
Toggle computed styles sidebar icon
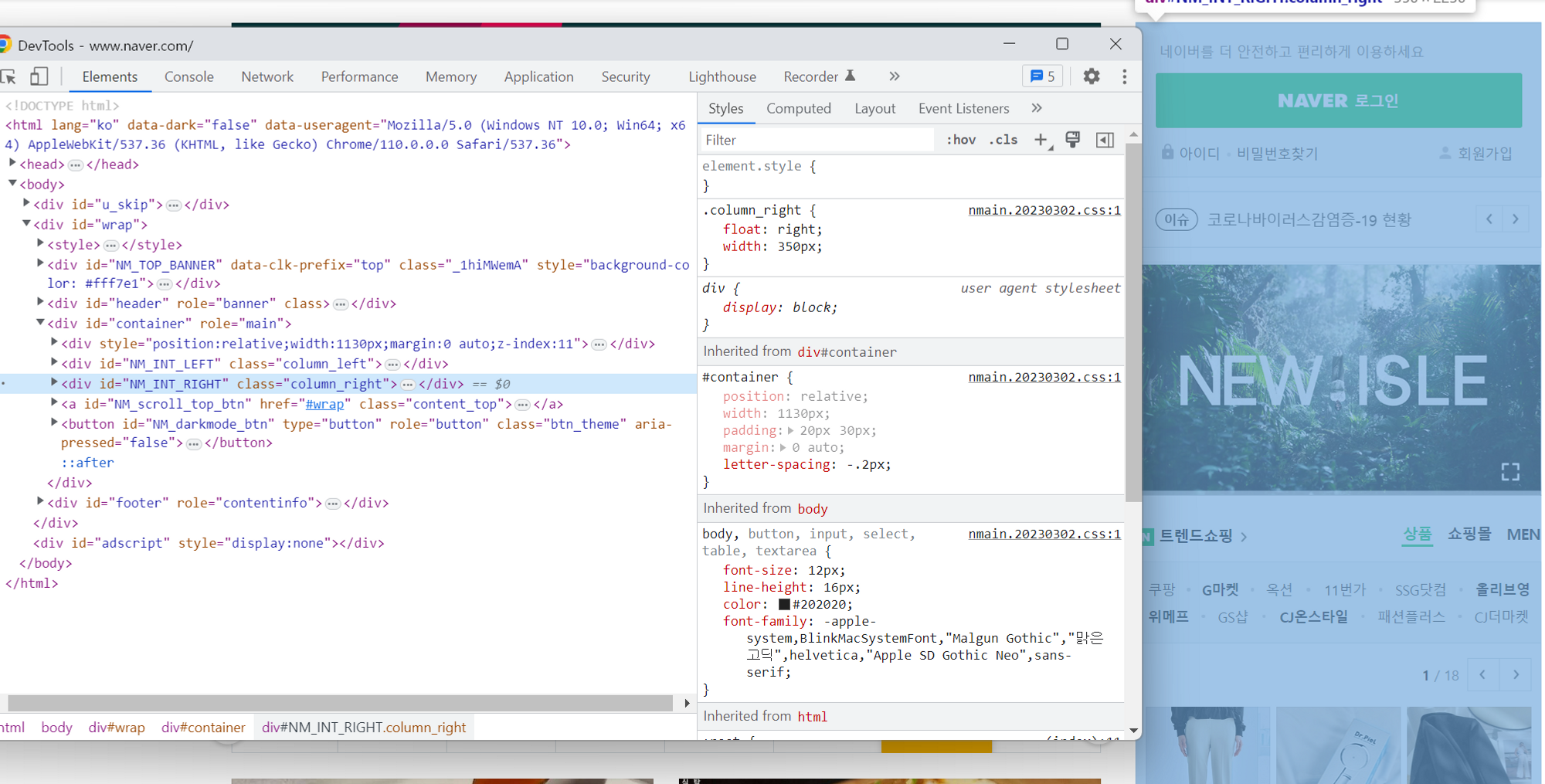1105,140
